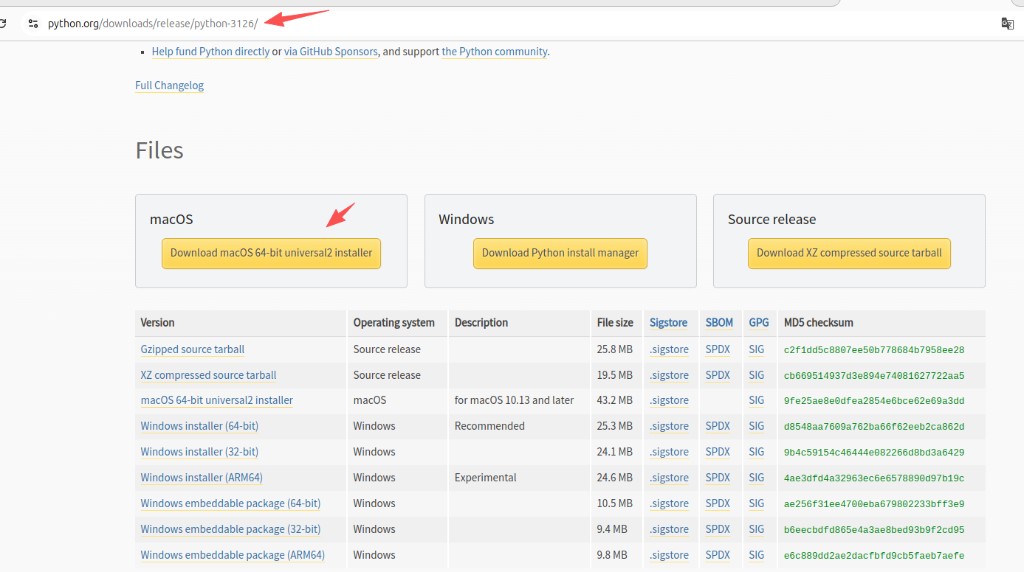Open via GitHub Sponsors link
1024x572 pixels.
click(x=330, y=52)
